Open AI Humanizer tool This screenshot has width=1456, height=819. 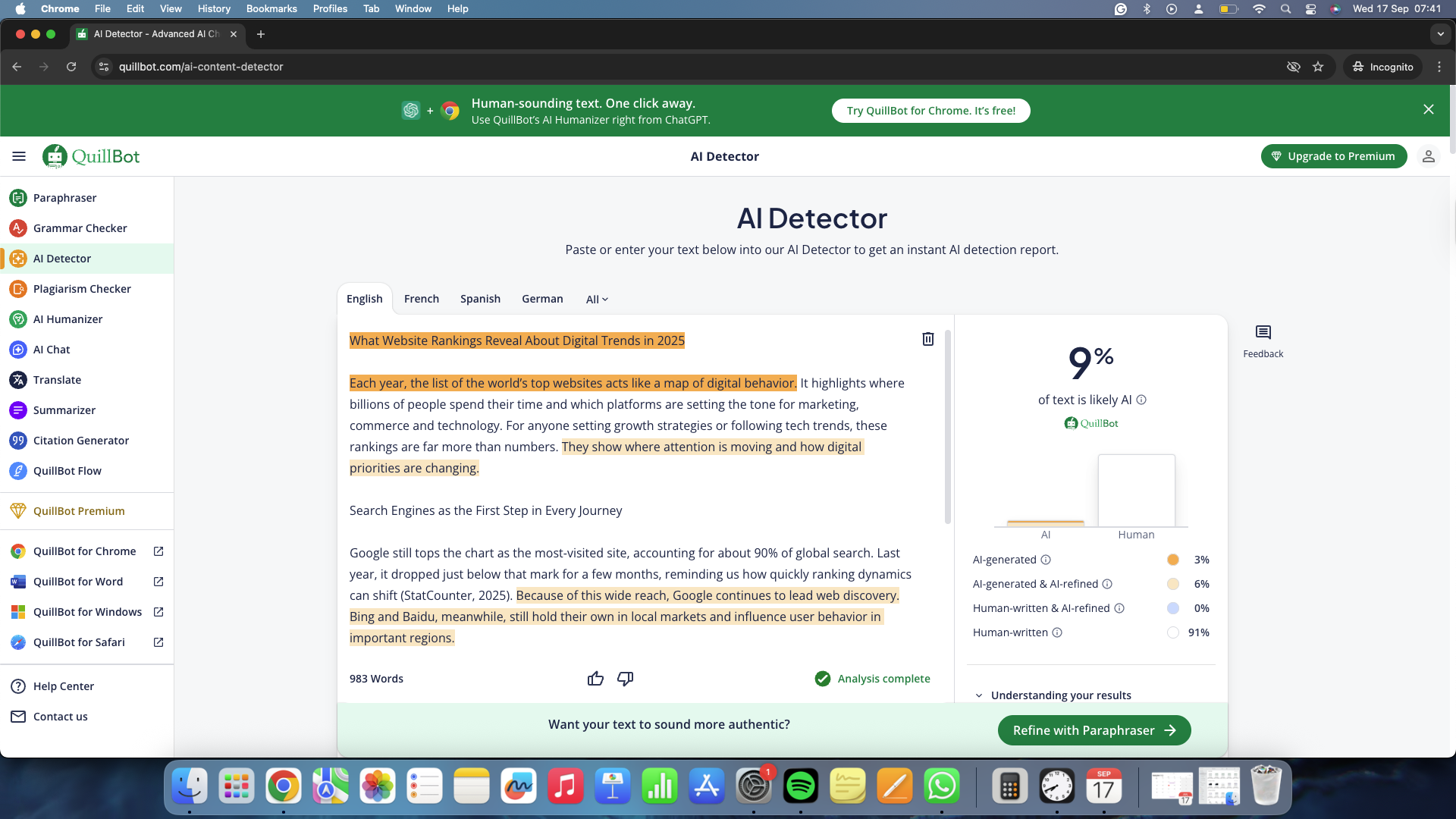coord(86,319)
